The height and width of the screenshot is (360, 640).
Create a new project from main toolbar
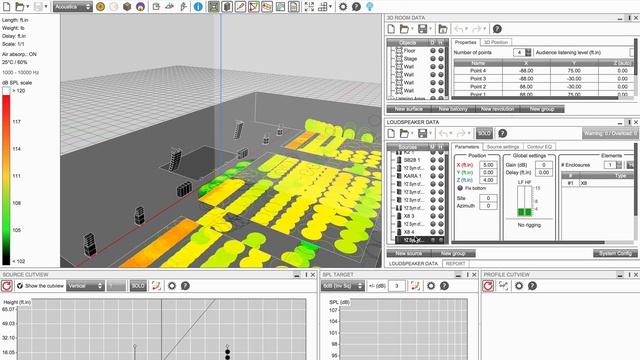7,7
